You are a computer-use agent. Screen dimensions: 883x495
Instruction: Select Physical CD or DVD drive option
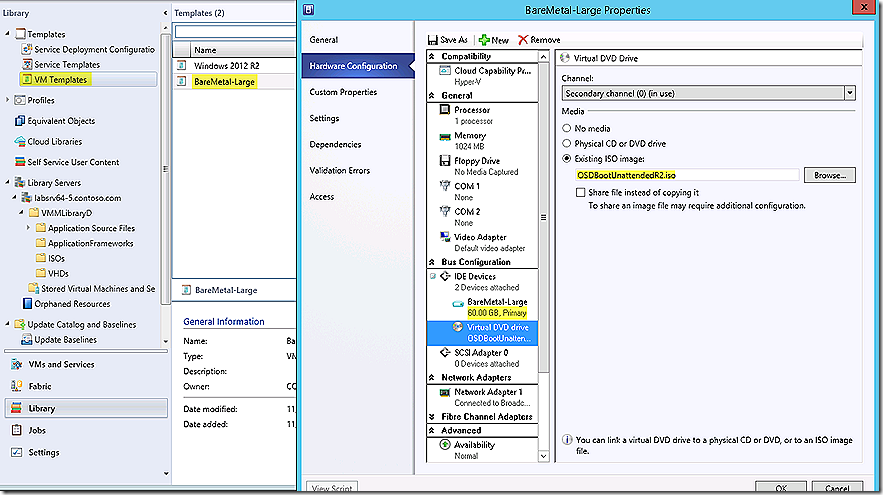point(567,144)
